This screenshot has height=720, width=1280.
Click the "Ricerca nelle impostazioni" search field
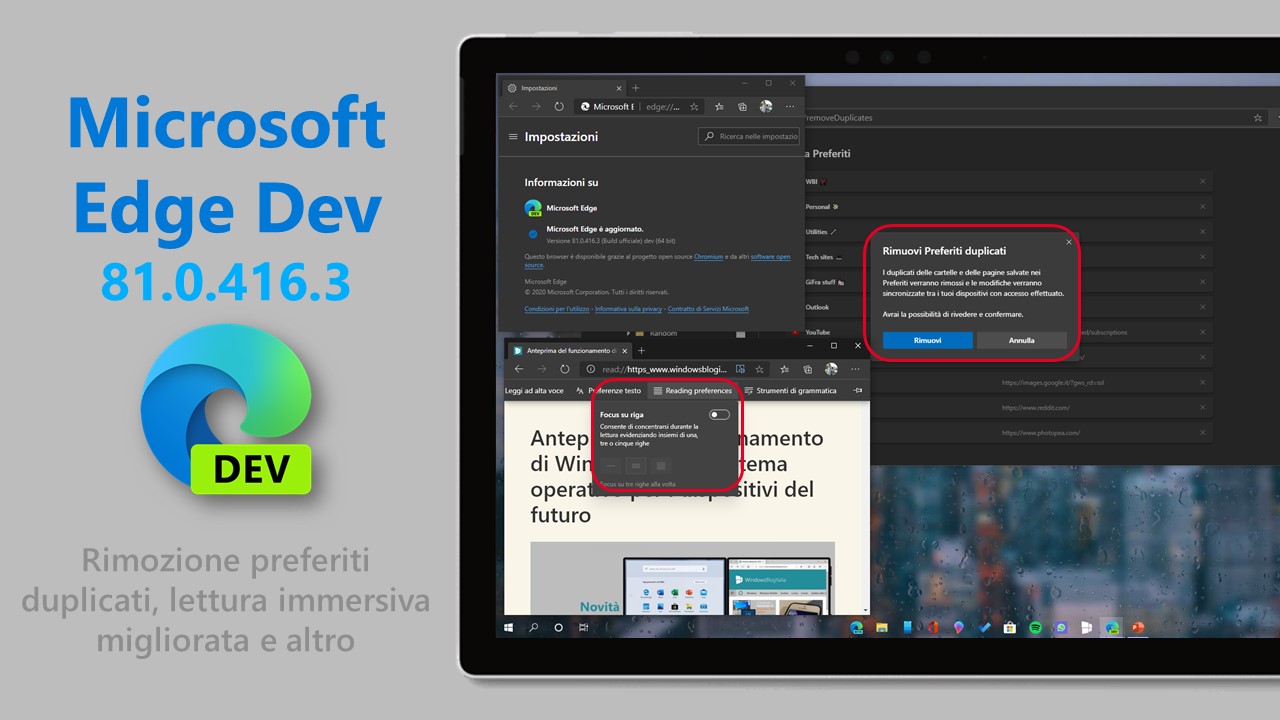tap(748, 136)
